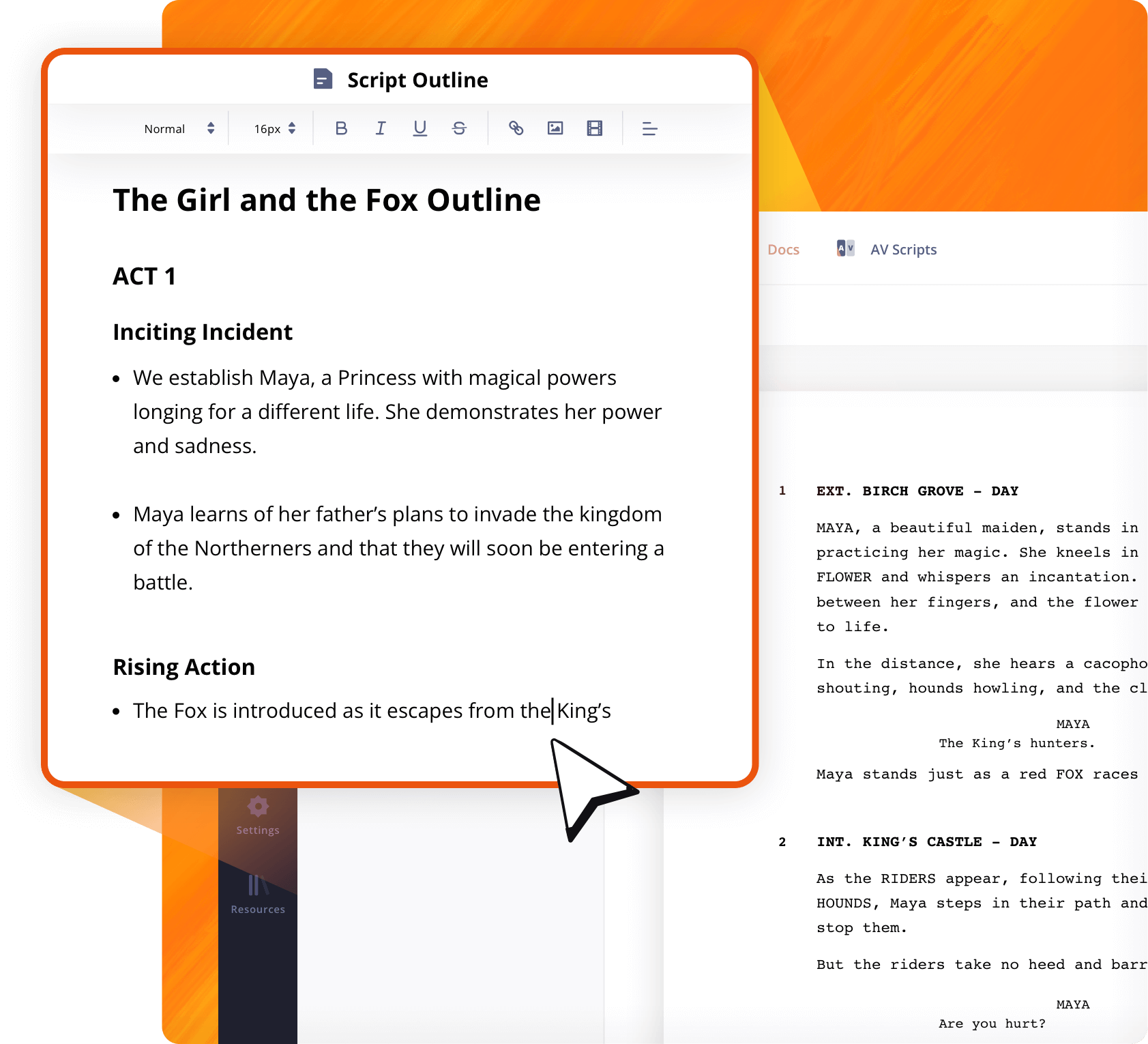
Task: Insert an image into the outline
Action: [x=555, y=128]
